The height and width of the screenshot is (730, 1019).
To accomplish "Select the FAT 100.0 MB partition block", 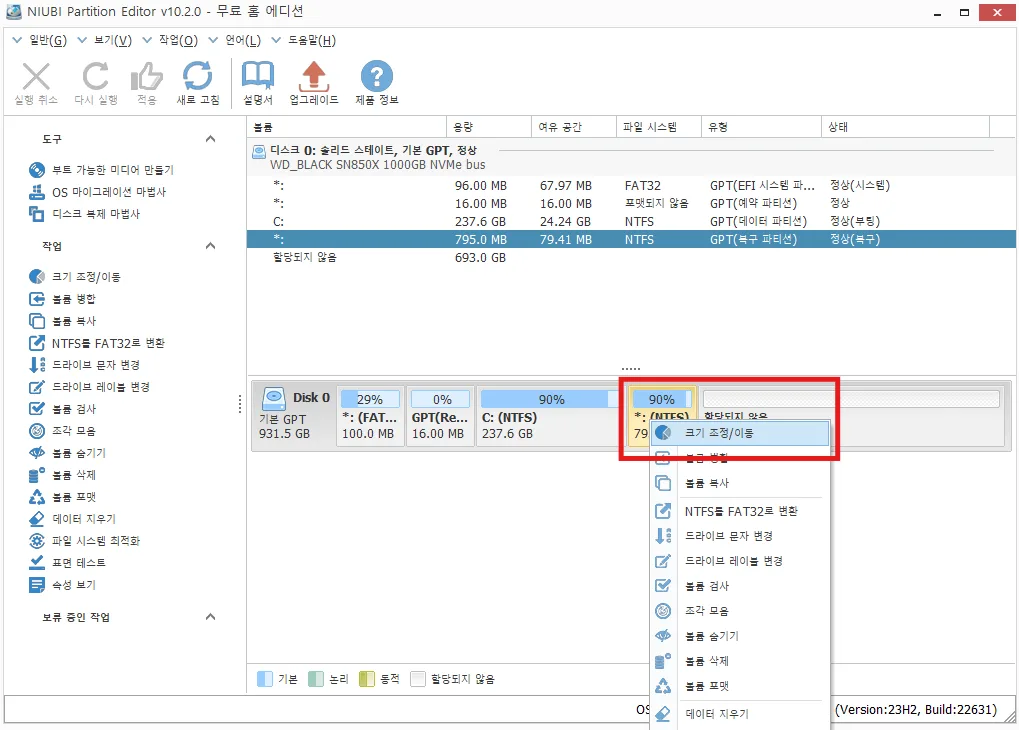I will click(369, 416).
